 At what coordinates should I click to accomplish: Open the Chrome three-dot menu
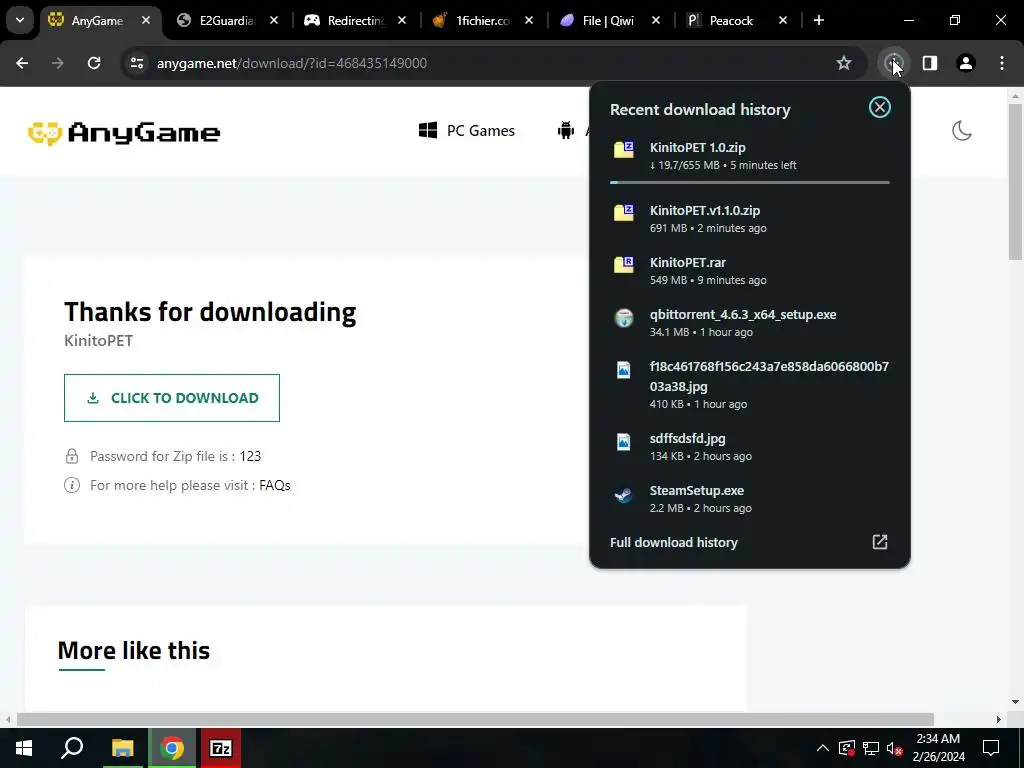[1002, 63]
